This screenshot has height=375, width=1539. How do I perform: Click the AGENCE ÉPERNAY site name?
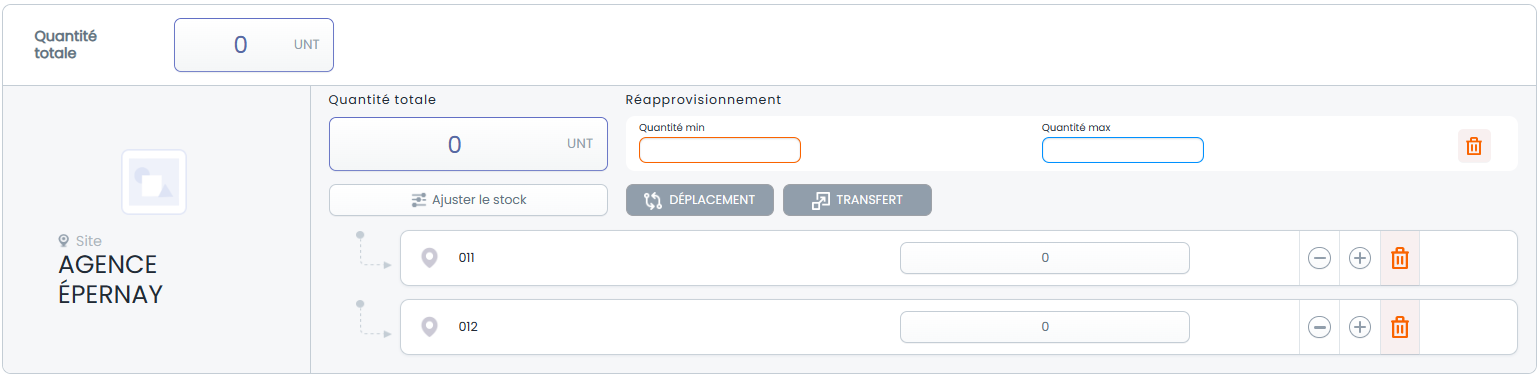click(x=110, y=280)
